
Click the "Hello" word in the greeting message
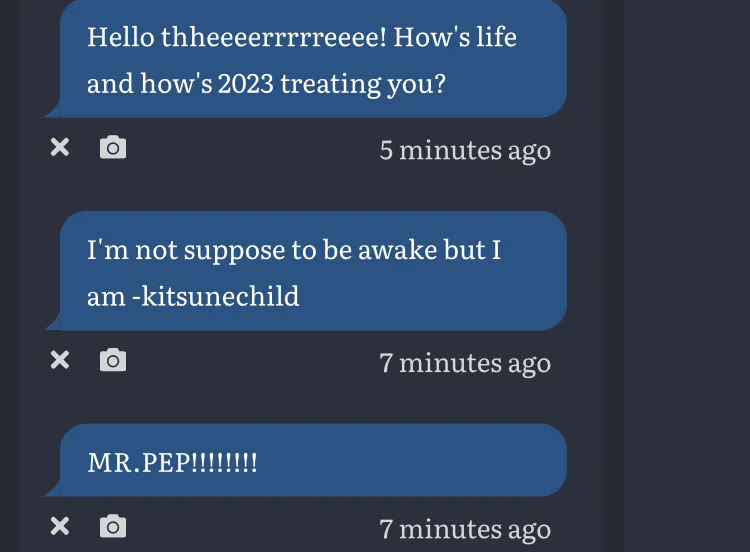118,38
